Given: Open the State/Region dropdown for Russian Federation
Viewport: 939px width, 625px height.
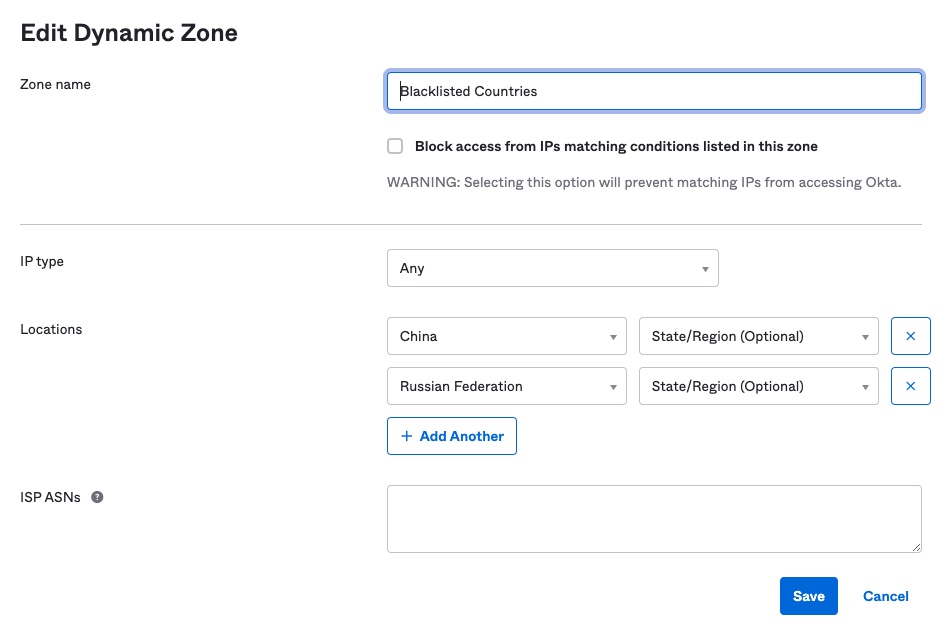Looking at the screenshot, I should tap(758, 386).
